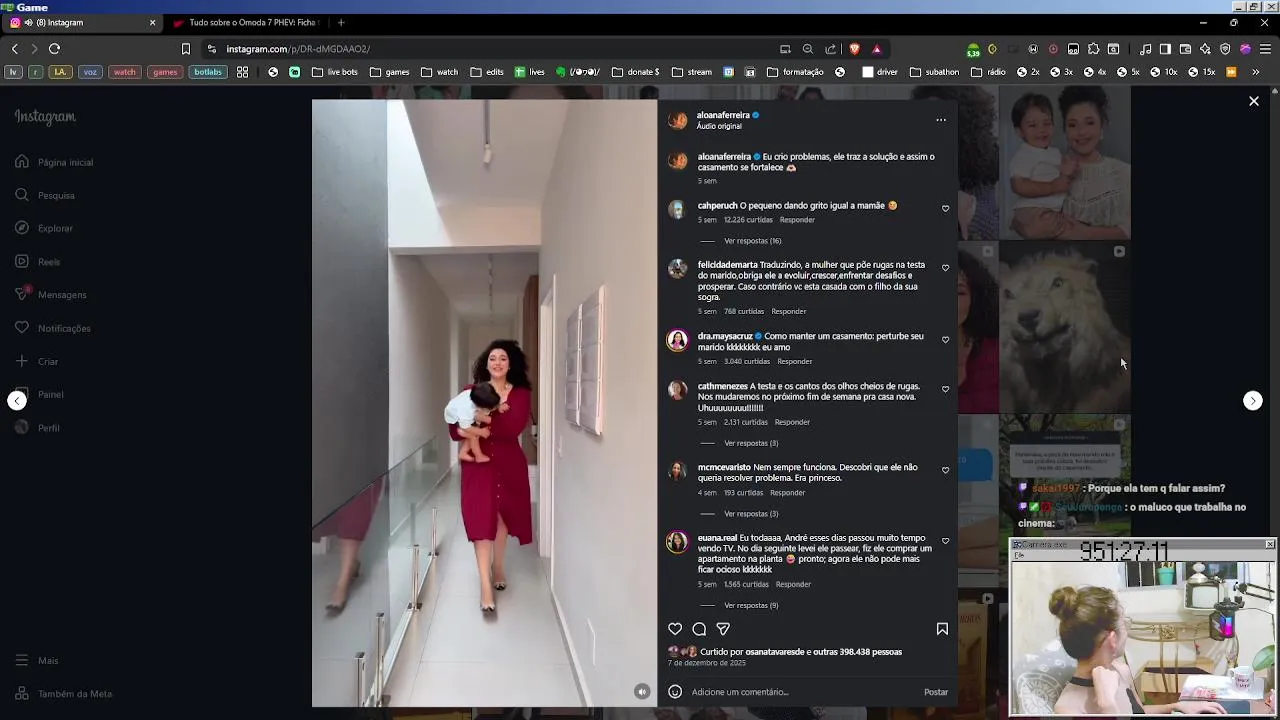Open Pesquisa in Instagram sidebar
Screen dimensions: 1280x720
coord(45,195)
